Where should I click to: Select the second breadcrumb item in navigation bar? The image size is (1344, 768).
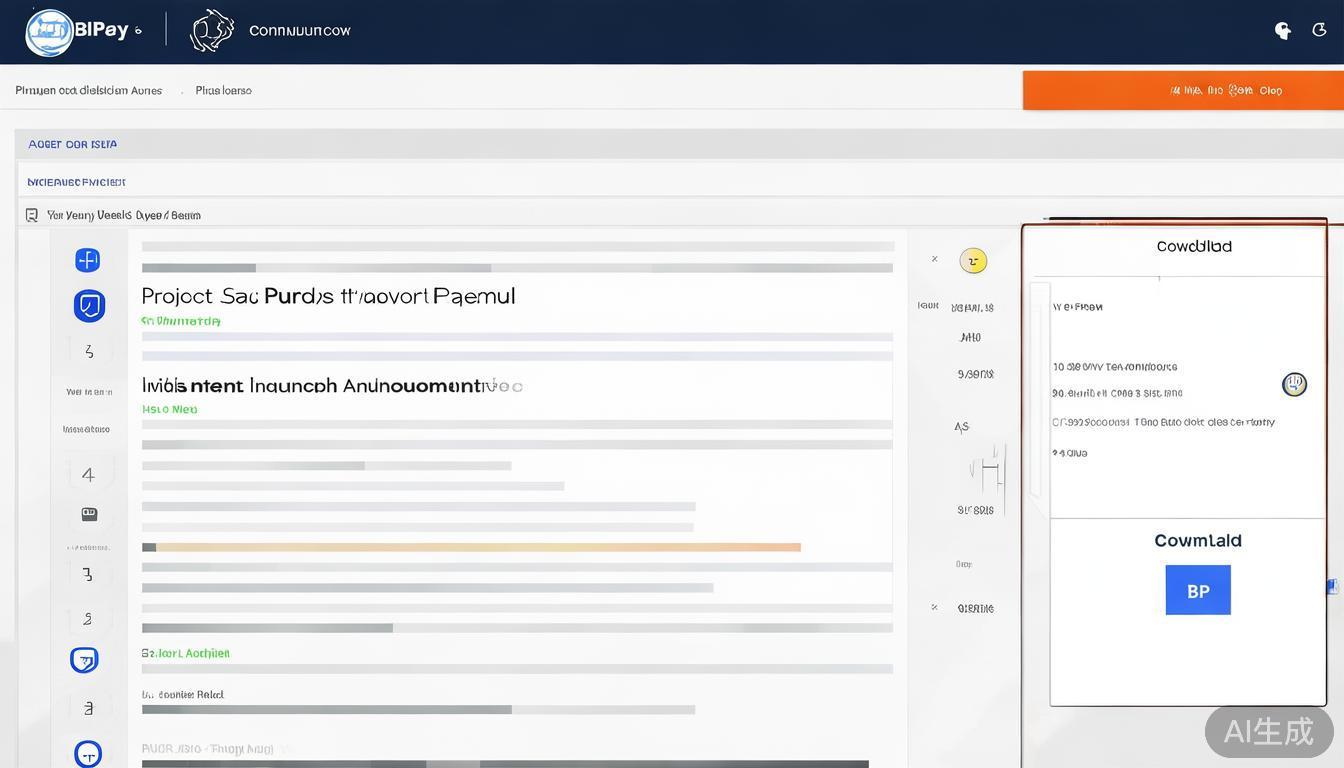[x=223, y=90]
